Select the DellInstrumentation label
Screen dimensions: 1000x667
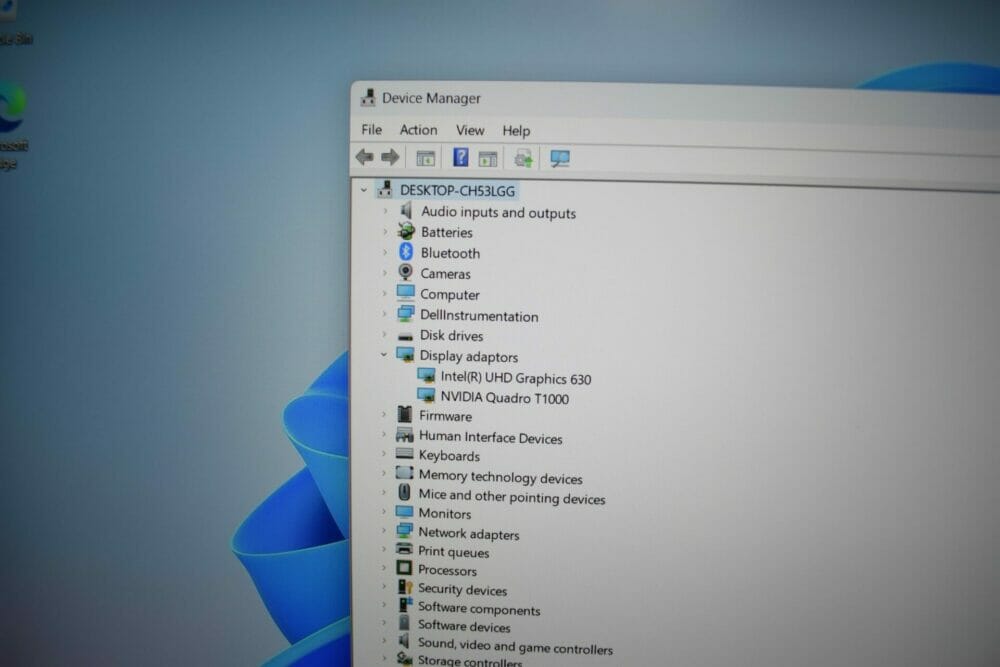click(x=479, y=316)
